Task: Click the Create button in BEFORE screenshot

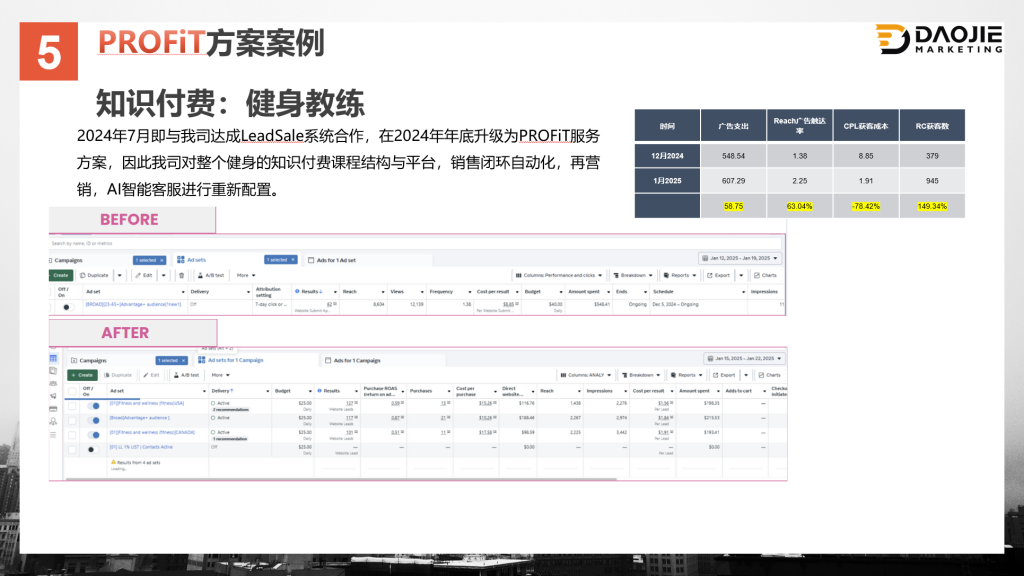Action: pos(61,276)
